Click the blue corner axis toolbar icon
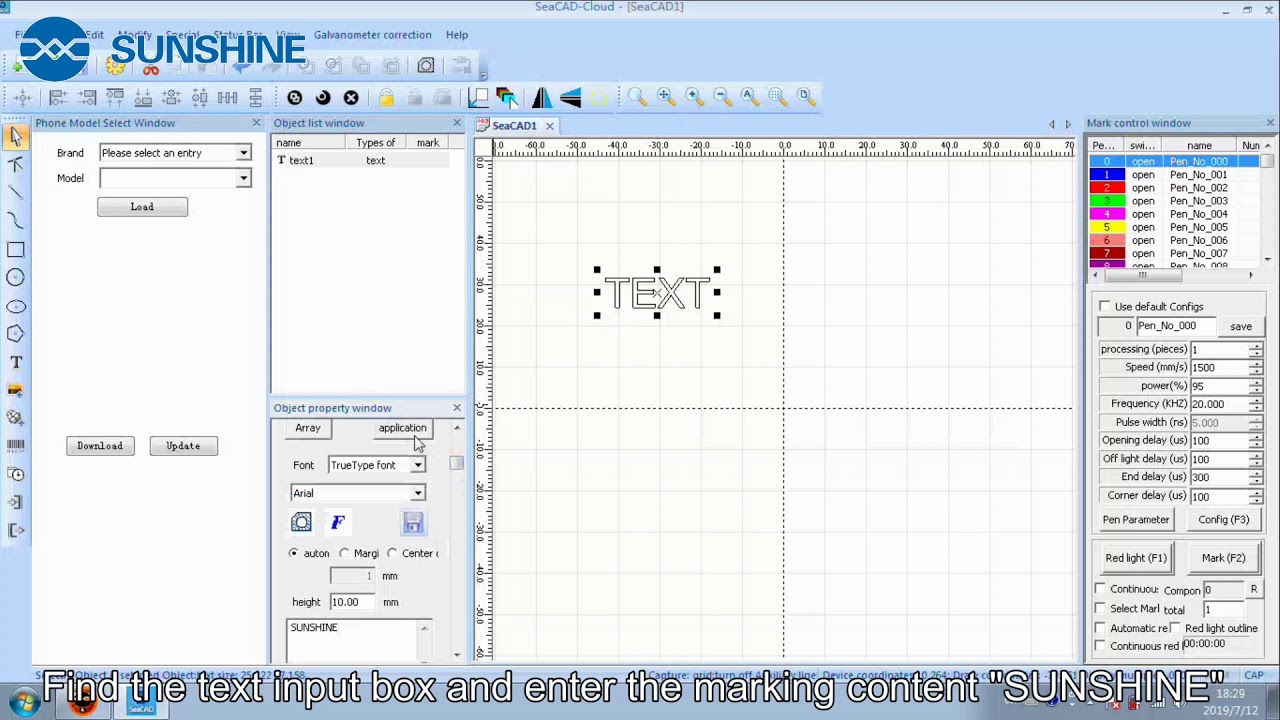Viewport: 1280px width, 720px height. (478, 97)
